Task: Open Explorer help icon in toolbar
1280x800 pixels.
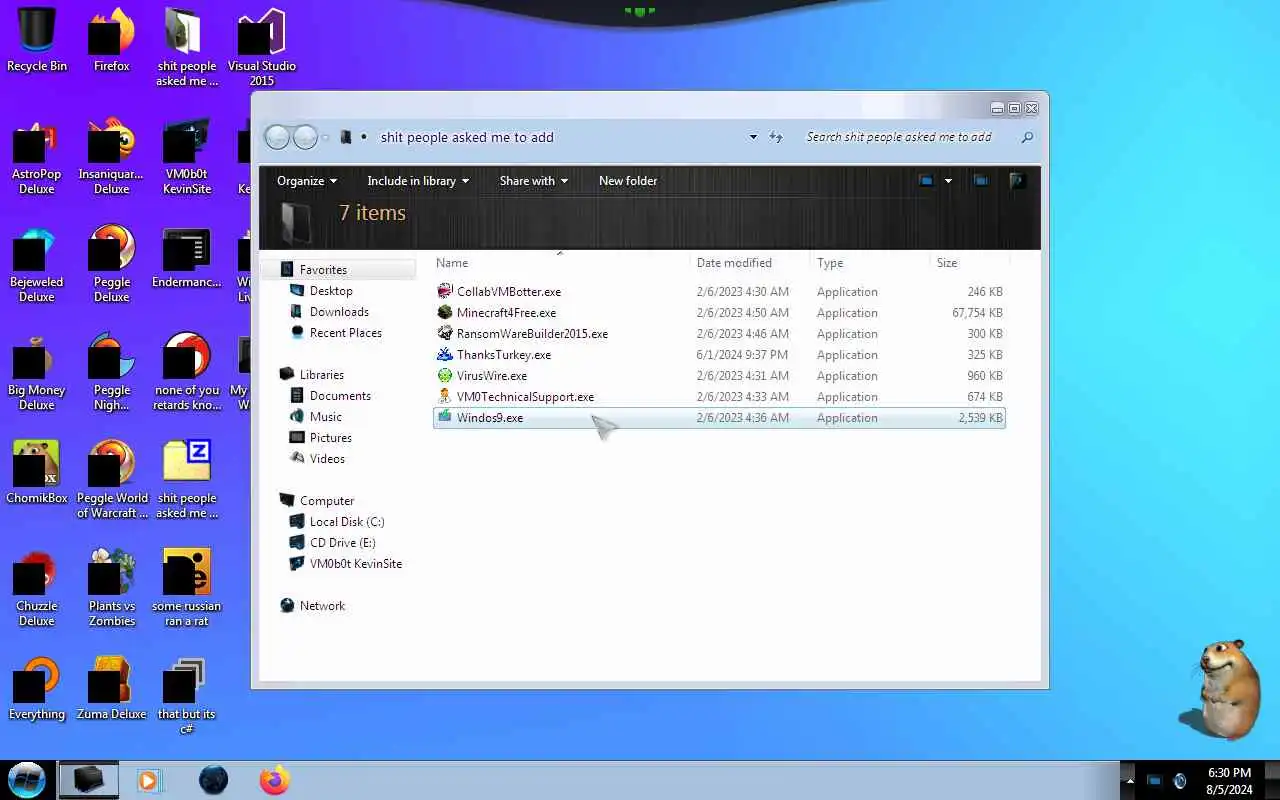Action: (1017, 181)
